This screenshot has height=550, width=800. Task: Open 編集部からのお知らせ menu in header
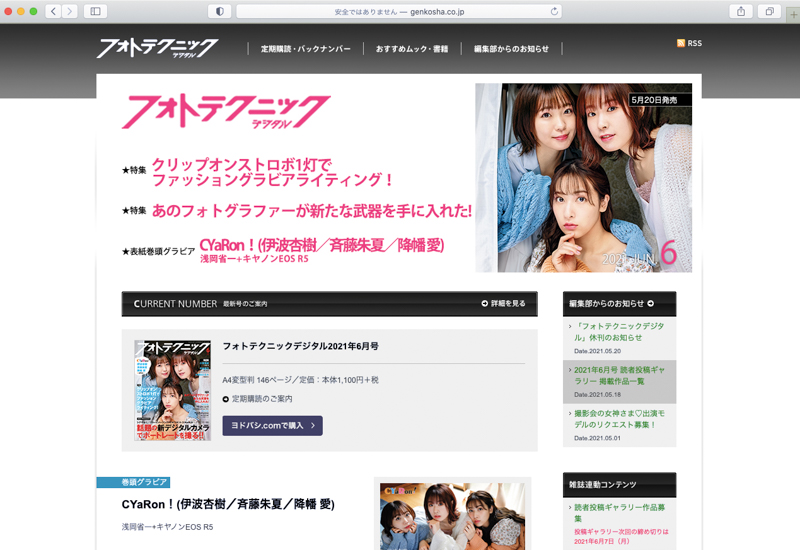pos(511,49)
